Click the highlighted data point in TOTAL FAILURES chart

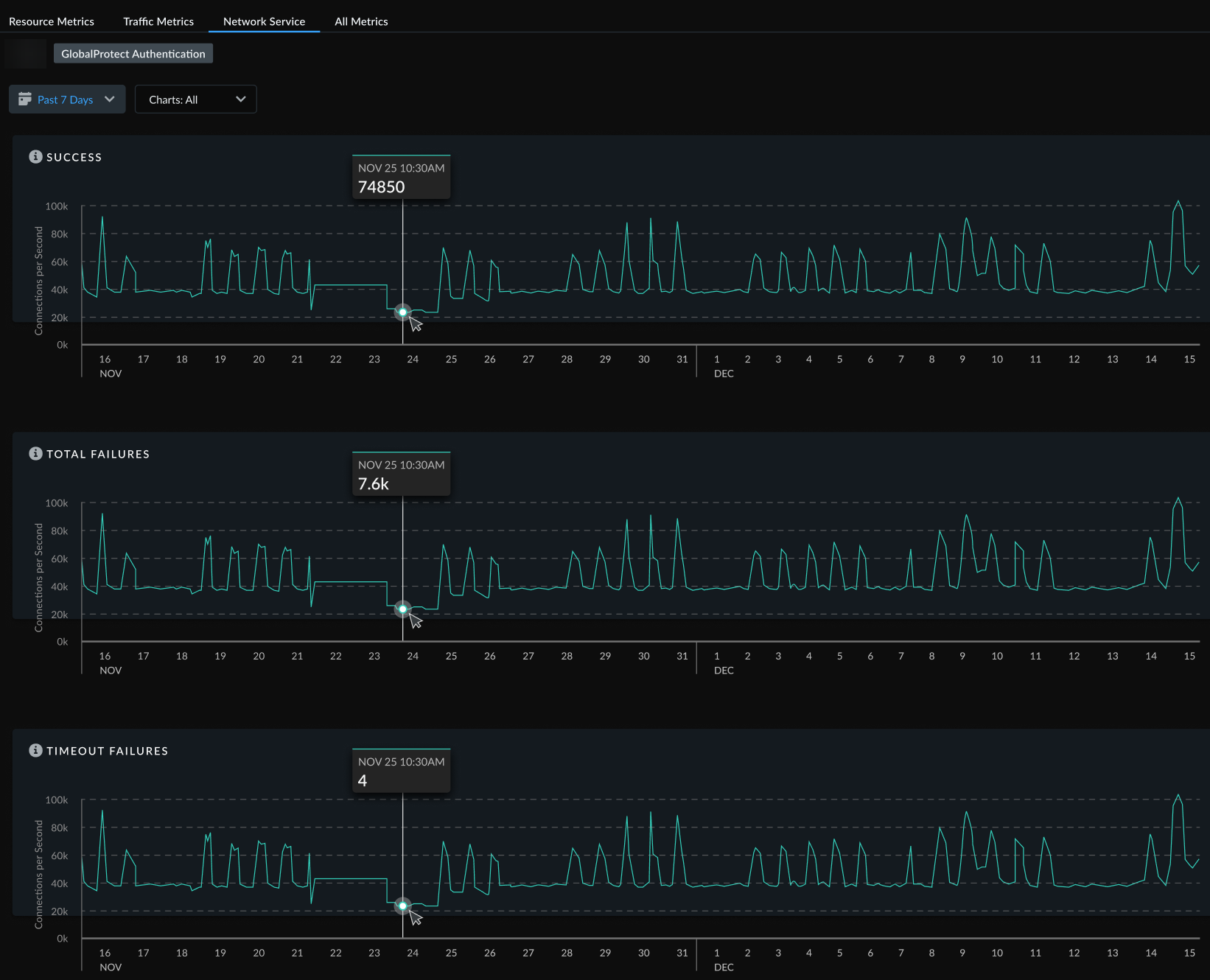pos(403,609)
